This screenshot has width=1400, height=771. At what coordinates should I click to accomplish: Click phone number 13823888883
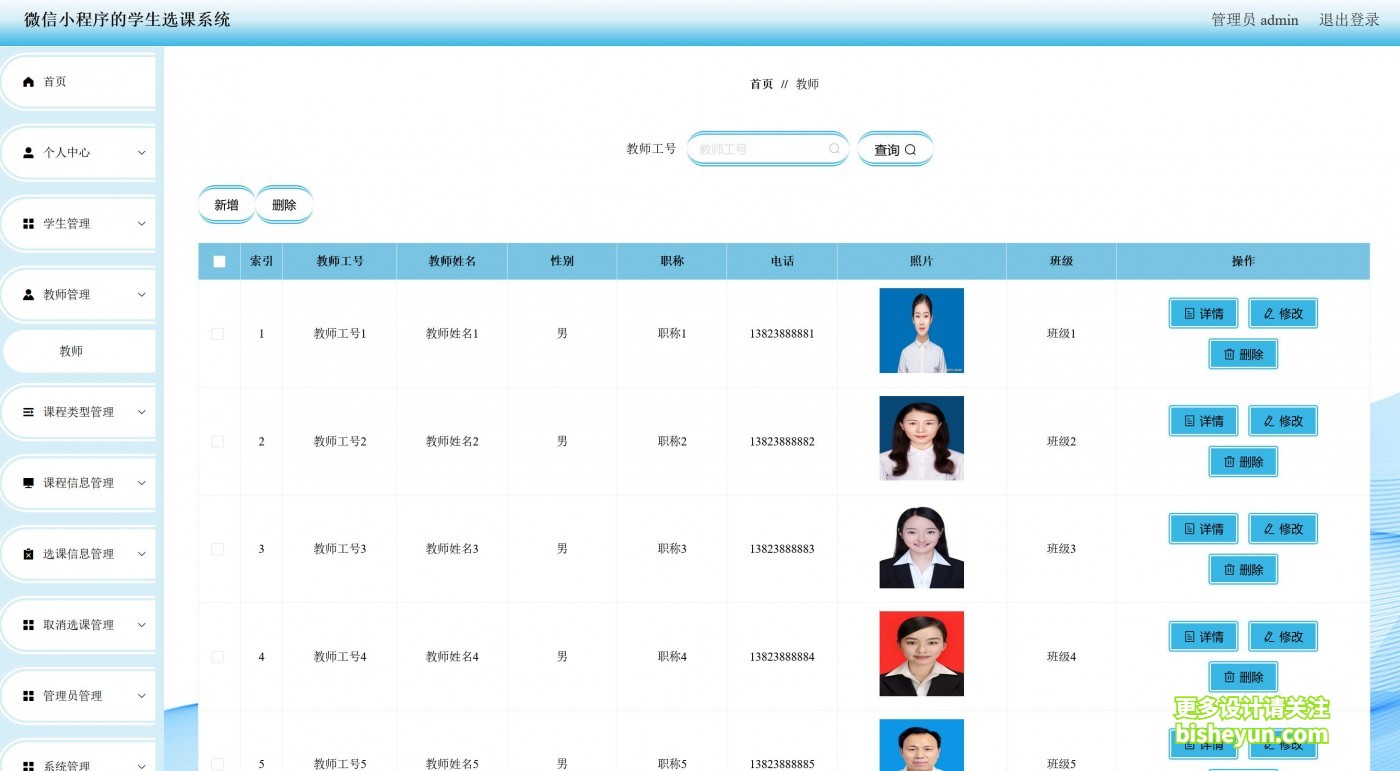click(782, 549)
